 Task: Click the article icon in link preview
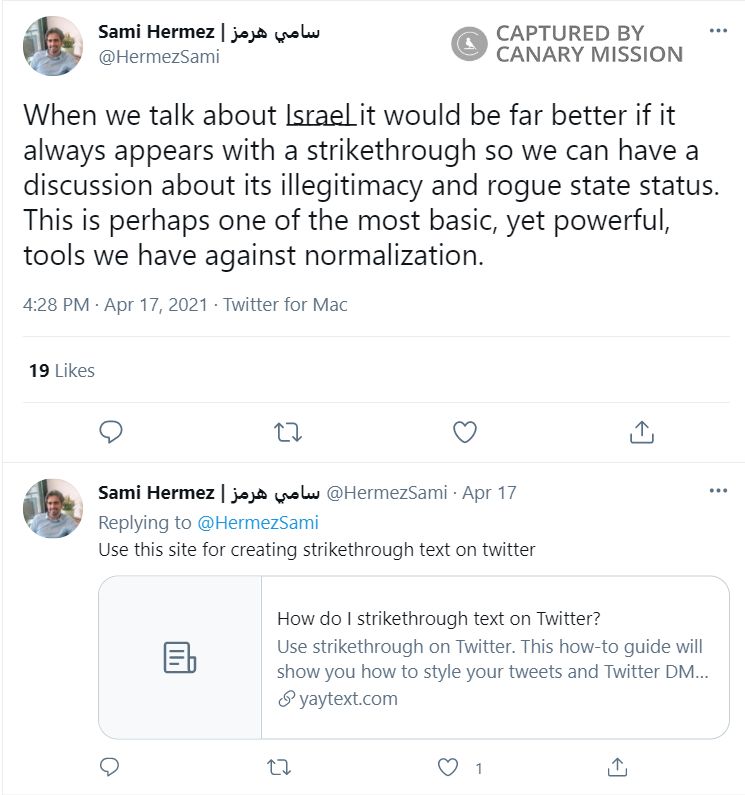tap(180, 657)
